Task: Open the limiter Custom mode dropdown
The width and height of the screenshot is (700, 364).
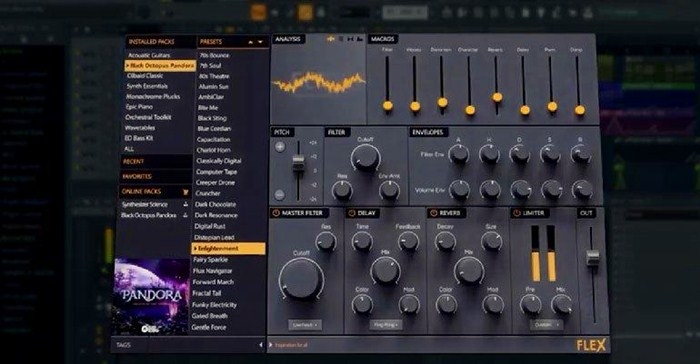Action: [x=546, y=325]
